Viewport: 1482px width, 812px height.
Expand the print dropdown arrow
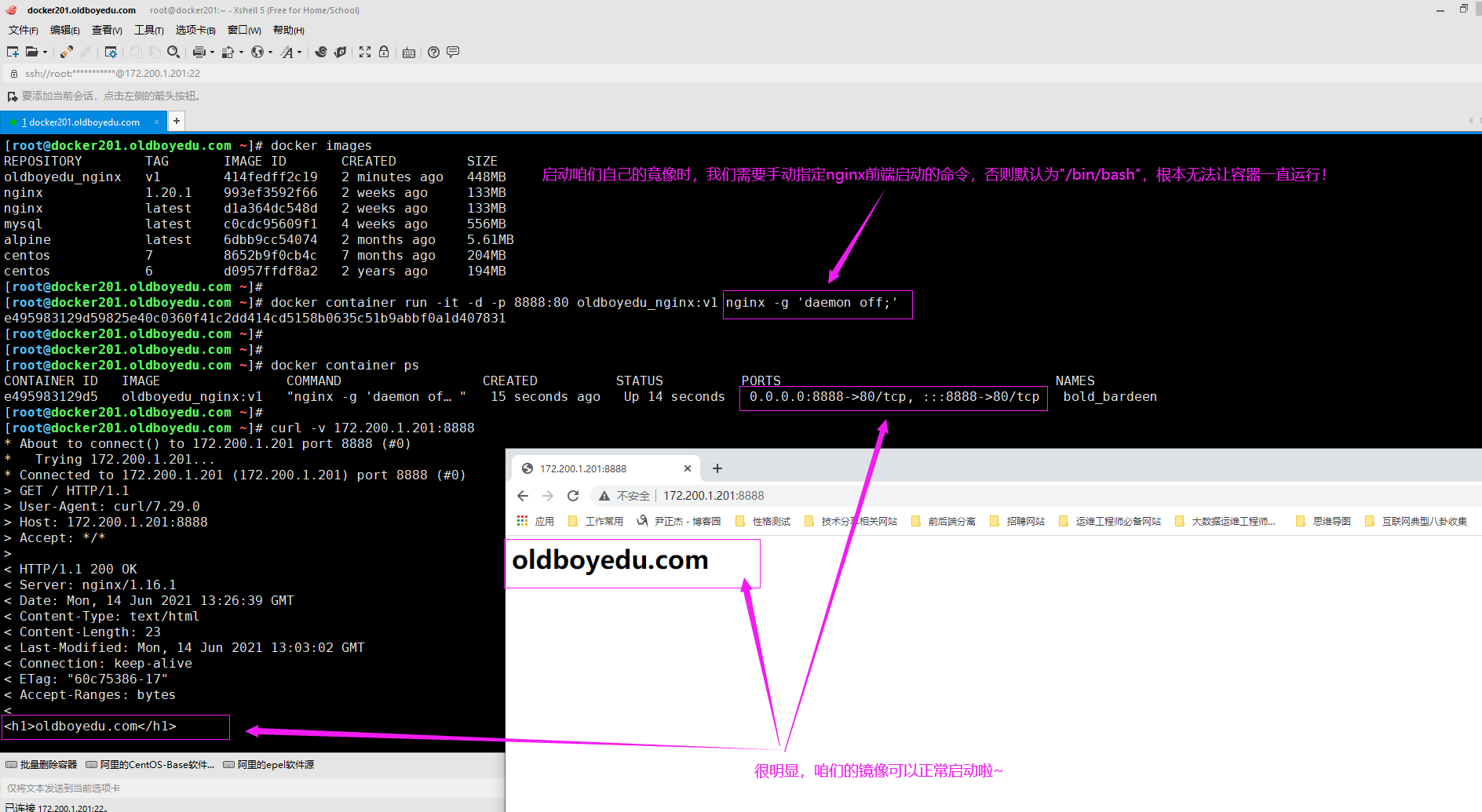click(x=212, y=53)
